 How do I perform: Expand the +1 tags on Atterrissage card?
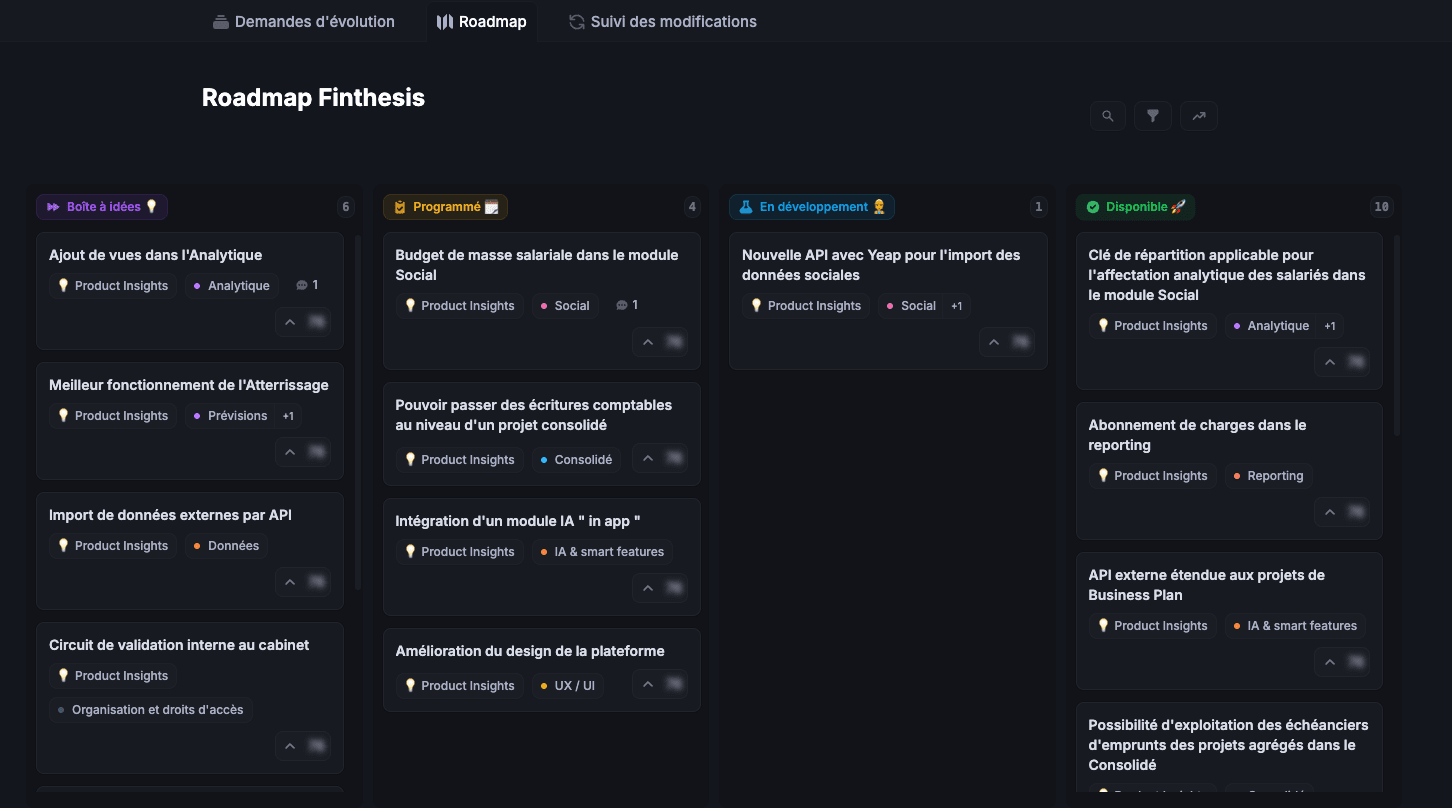pos(288,416)
